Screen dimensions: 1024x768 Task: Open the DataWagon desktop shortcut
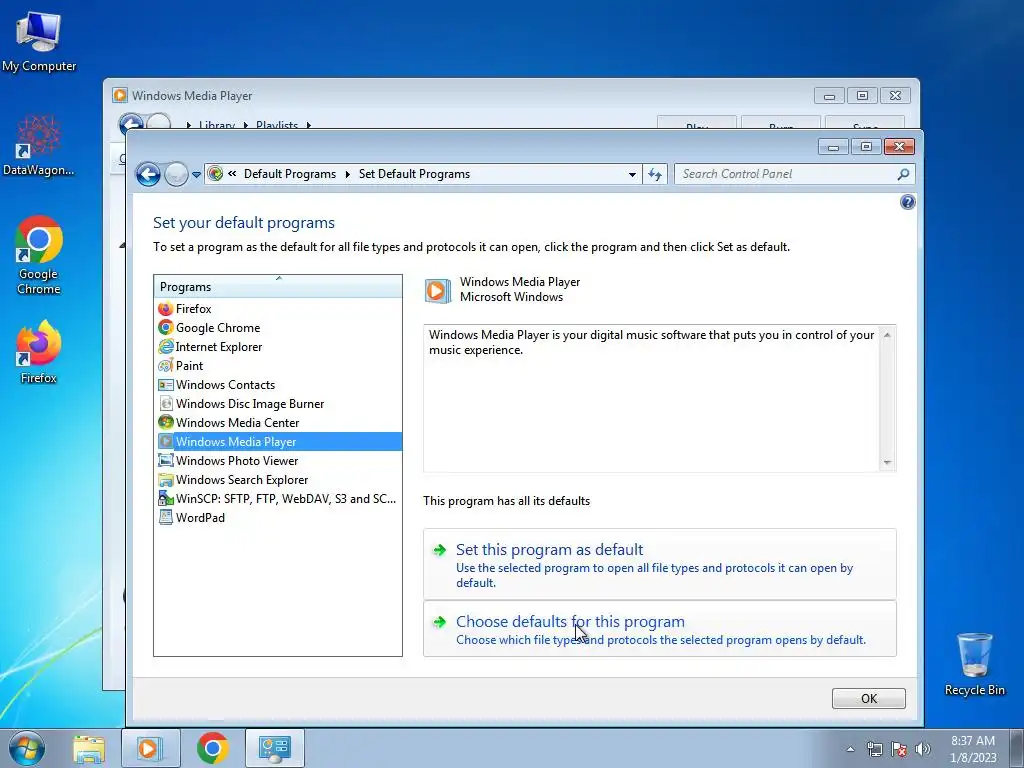[39, 145]
